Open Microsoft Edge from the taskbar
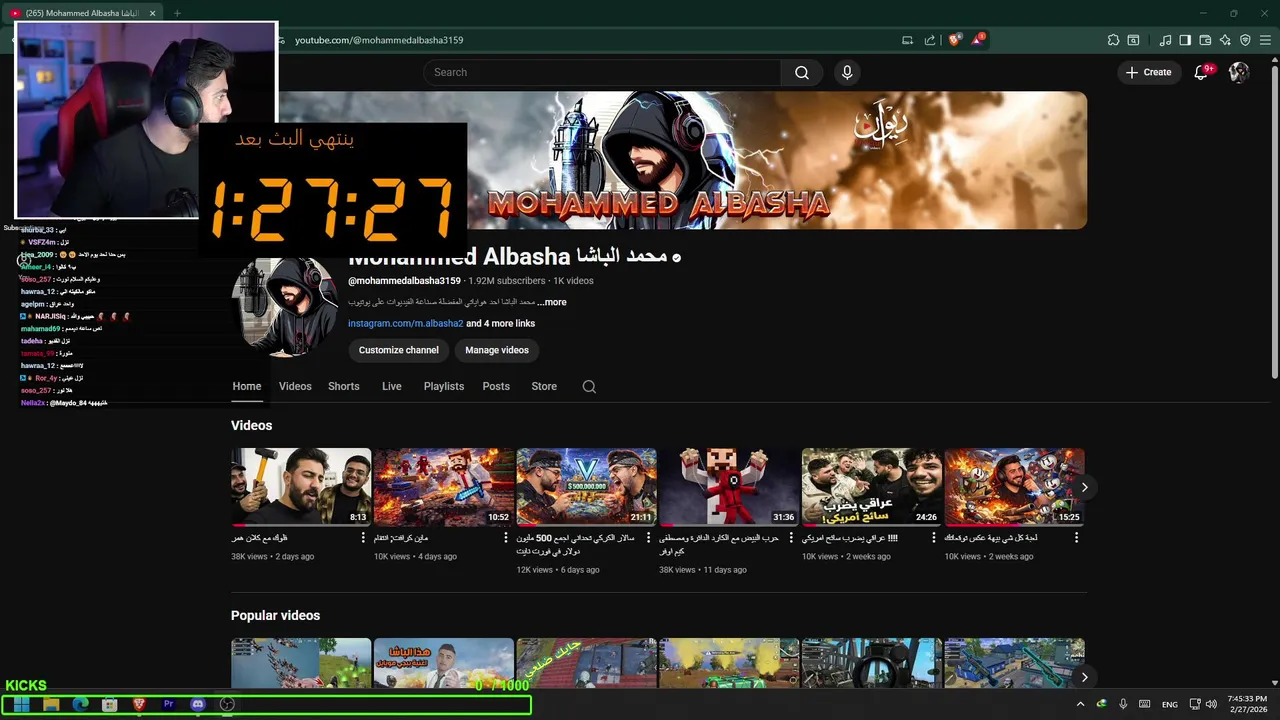This screenshot has height=720, width=1280. [x=80, y=704]
